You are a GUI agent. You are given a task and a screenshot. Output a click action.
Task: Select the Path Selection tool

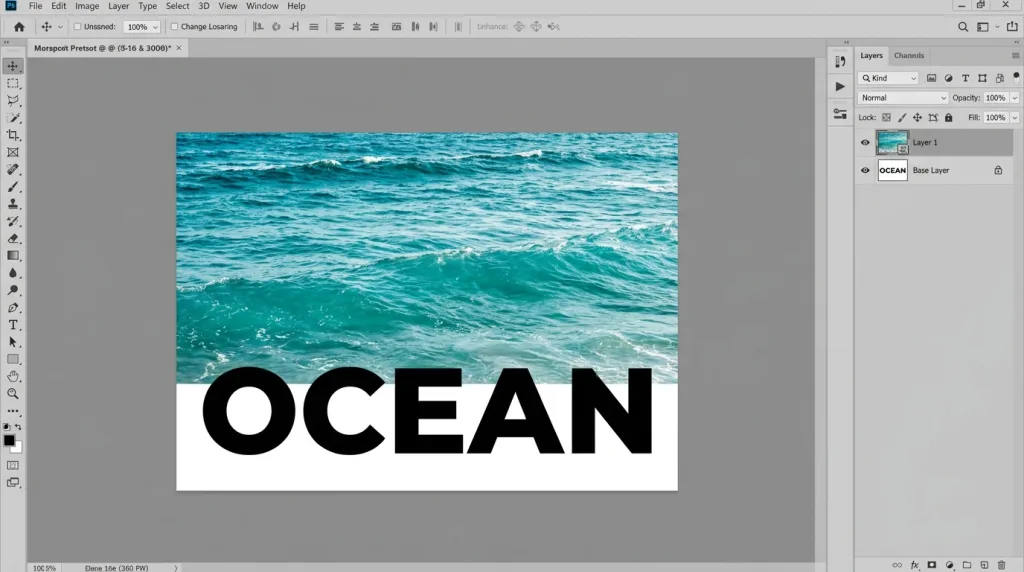coord(13,342)
